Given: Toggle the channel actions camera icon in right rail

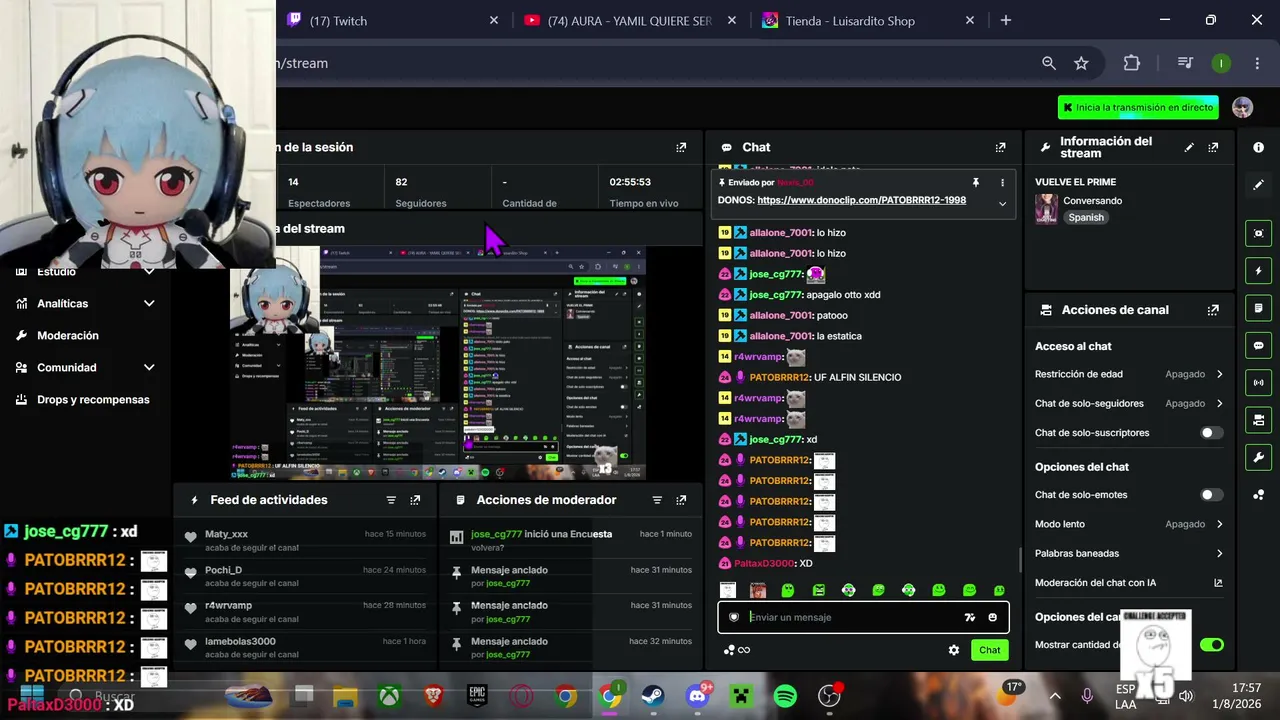Looking at the screenshot, I should point(1258,420).
